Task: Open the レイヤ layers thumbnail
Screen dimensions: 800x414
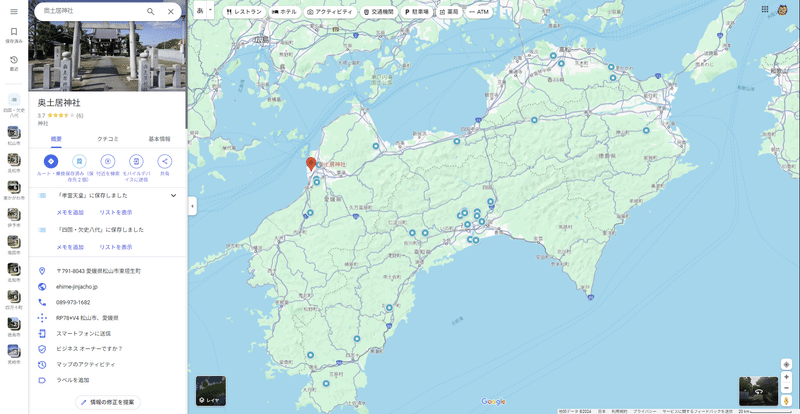Action: (211, 391)
